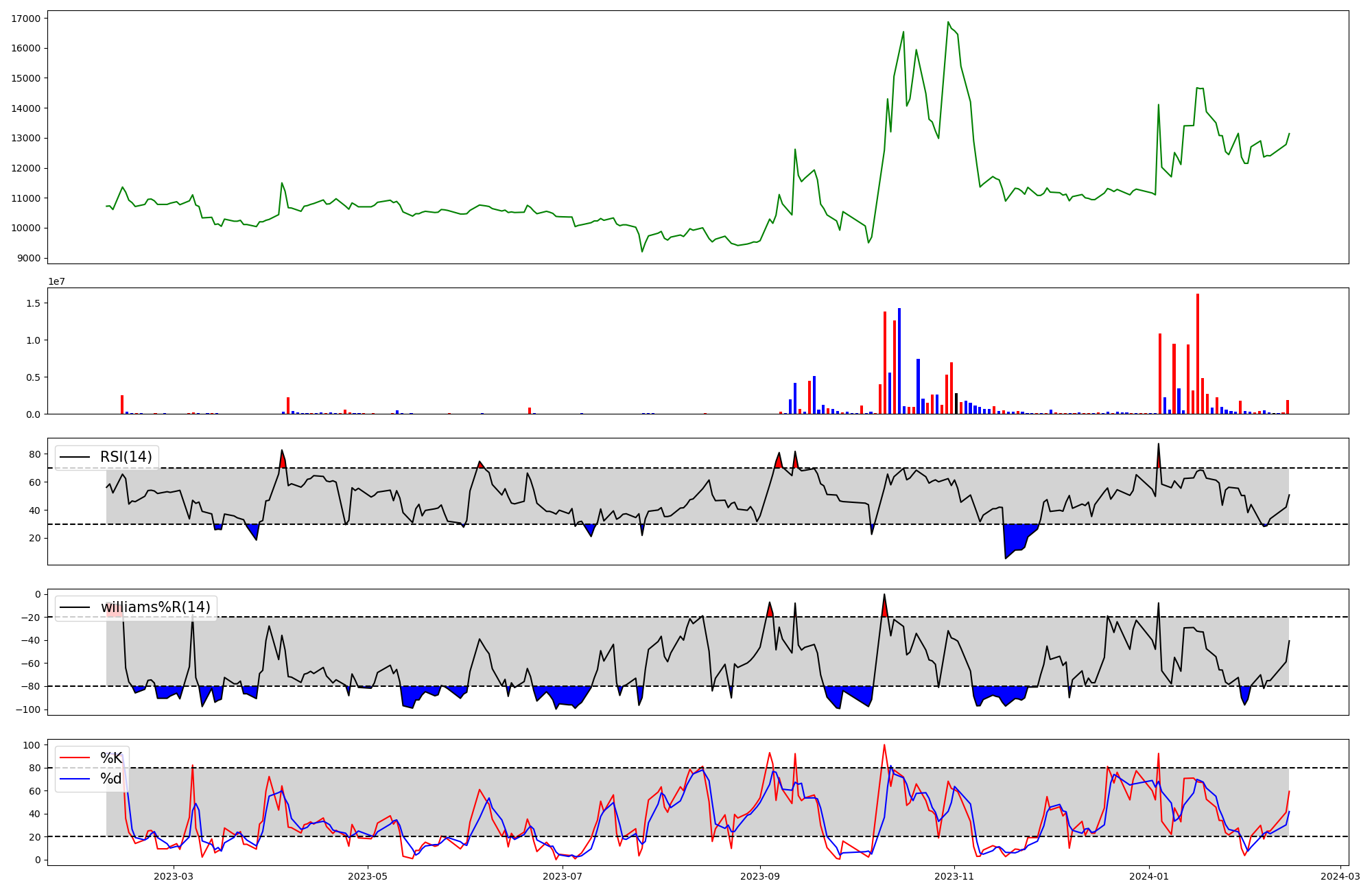
Task: Click the blue line sample beside %d
Action: (75, 779)
